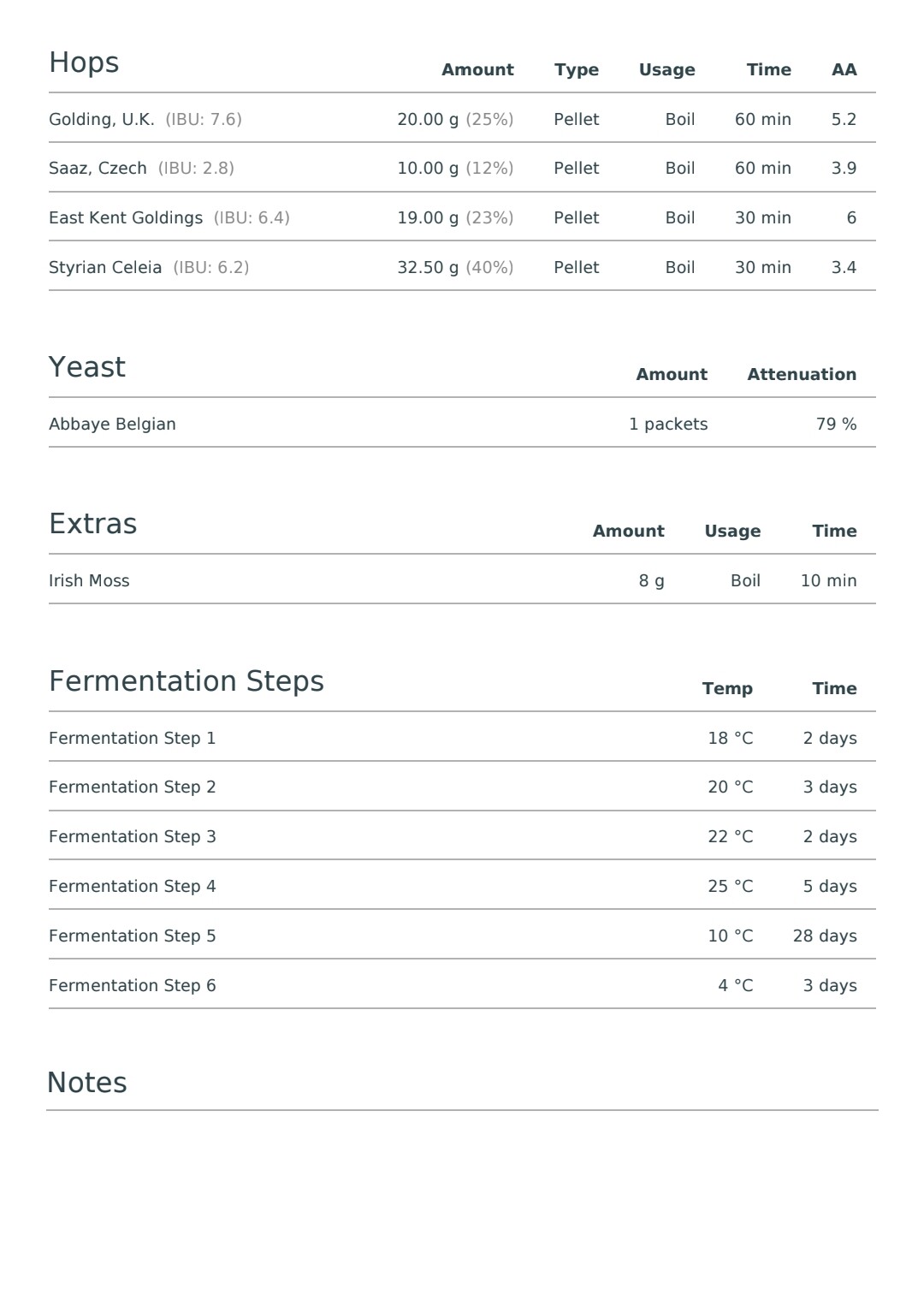924x1307 pixels.
Task: Click the Extras section heading
Action: [x=92, y=524]
